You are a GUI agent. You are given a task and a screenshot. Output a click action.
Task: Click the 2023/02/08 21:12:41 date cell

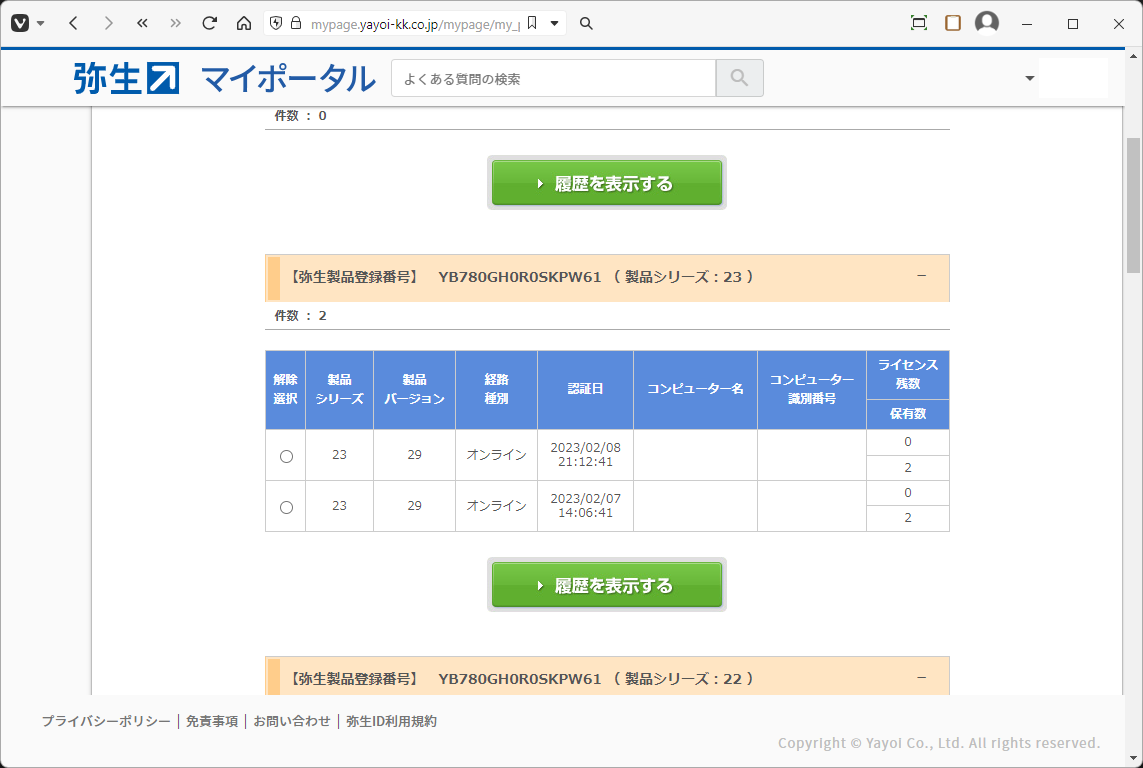click(x=585, y=455)
